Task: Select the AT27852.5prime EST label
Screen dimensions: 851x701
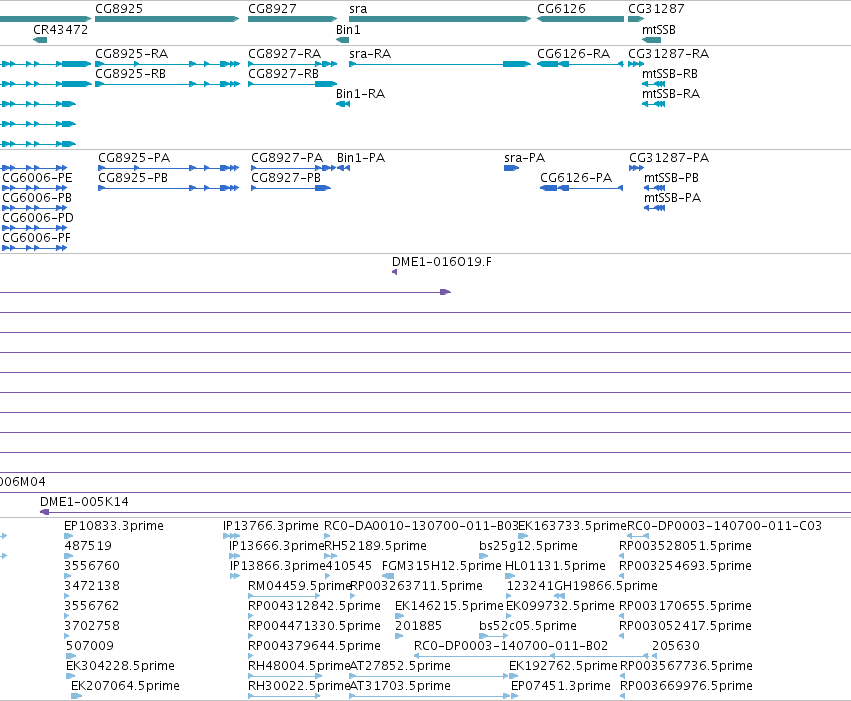Action: click(x=400, y=666)
